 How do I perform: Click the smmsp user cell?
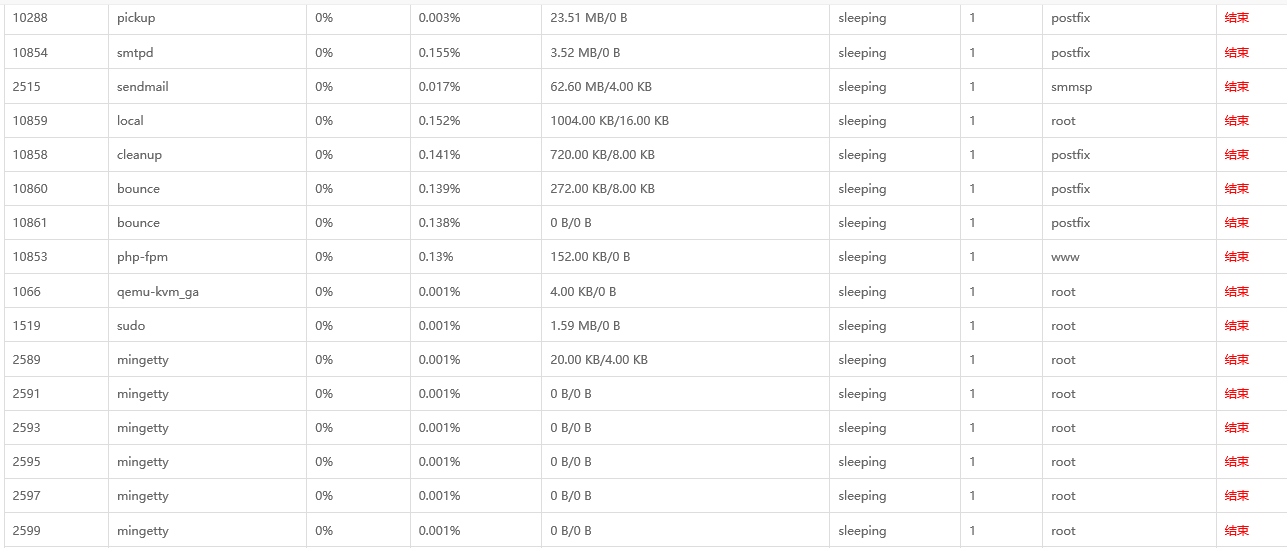point(1071,87)
